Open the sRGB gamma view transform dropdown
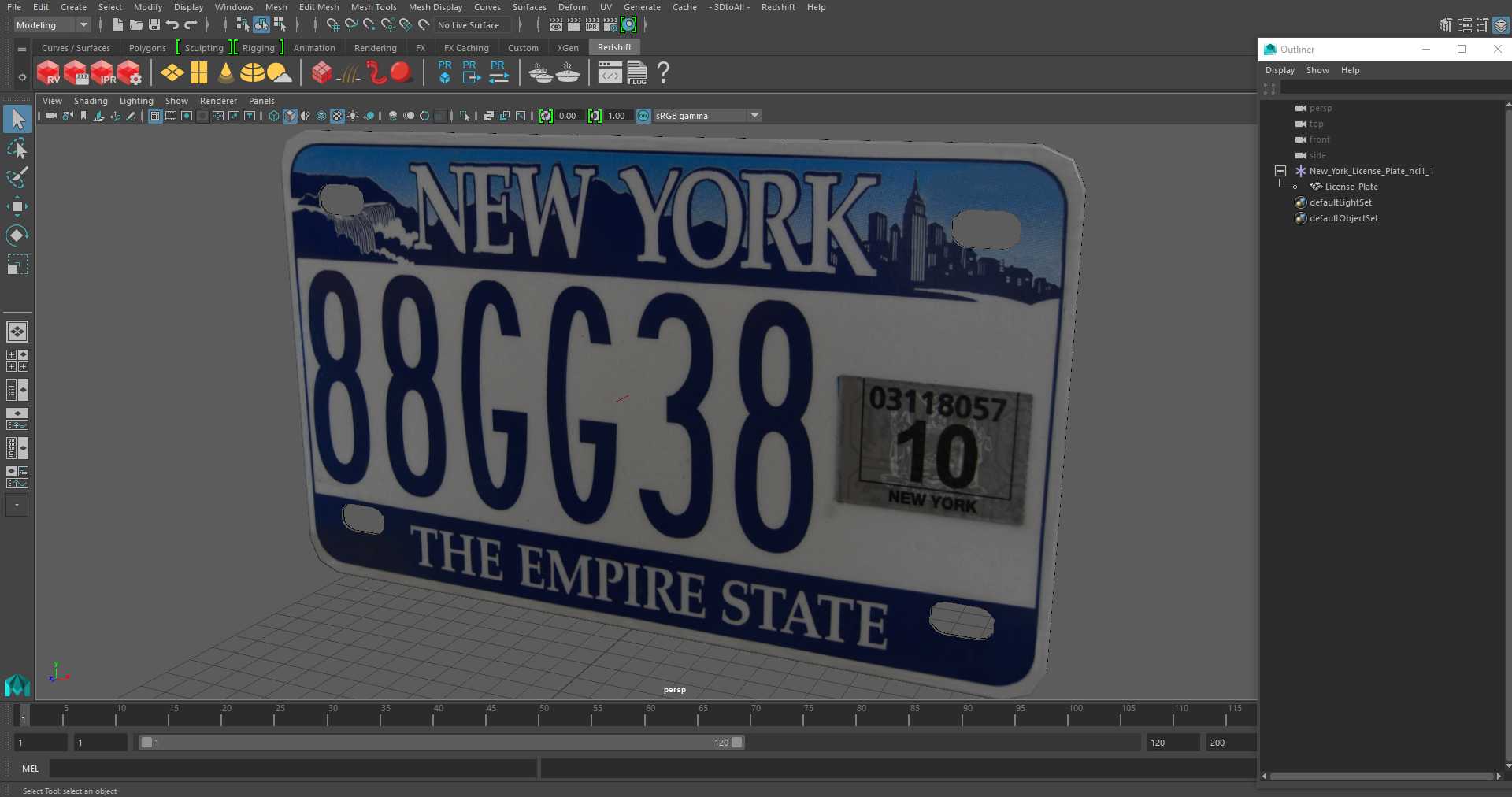The image size is (1512, 797). tap(707, 116)
